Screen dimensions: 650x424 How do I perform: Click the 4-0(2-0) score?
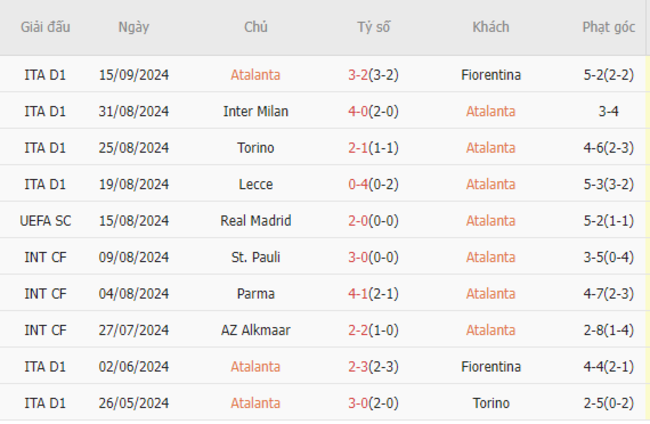coord(373,111)
